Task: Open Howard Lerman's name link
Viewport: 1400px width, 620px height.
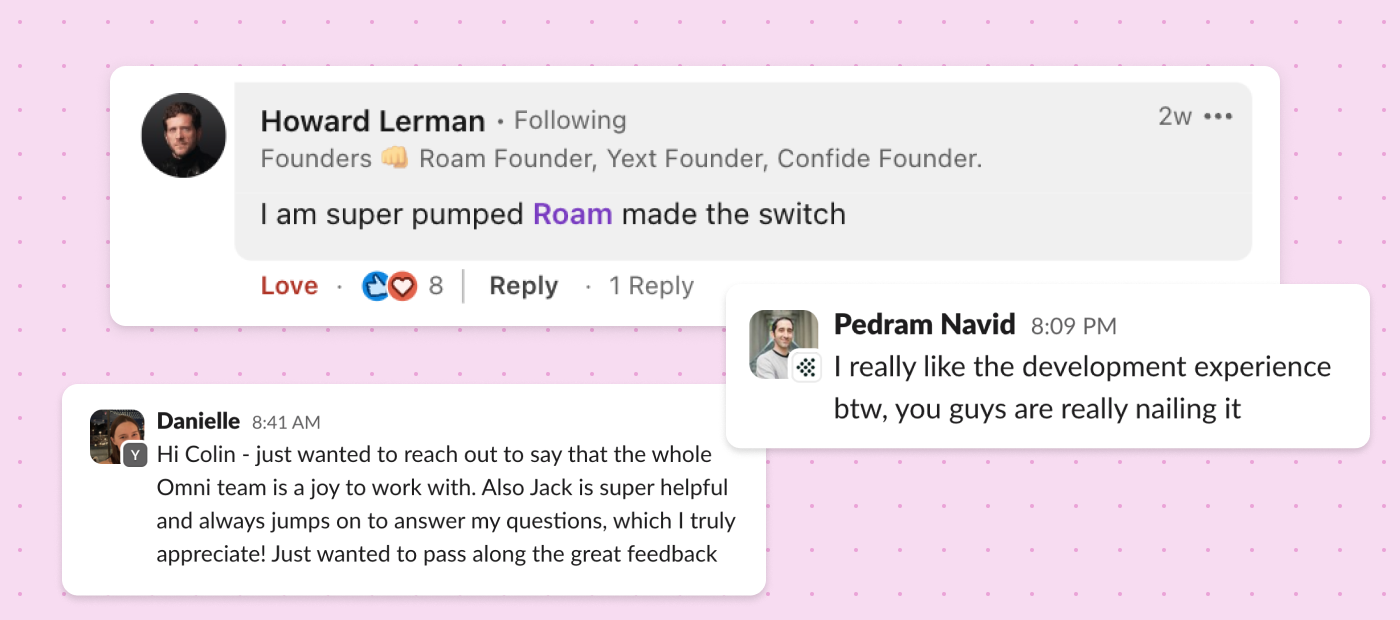Action: 372,121
